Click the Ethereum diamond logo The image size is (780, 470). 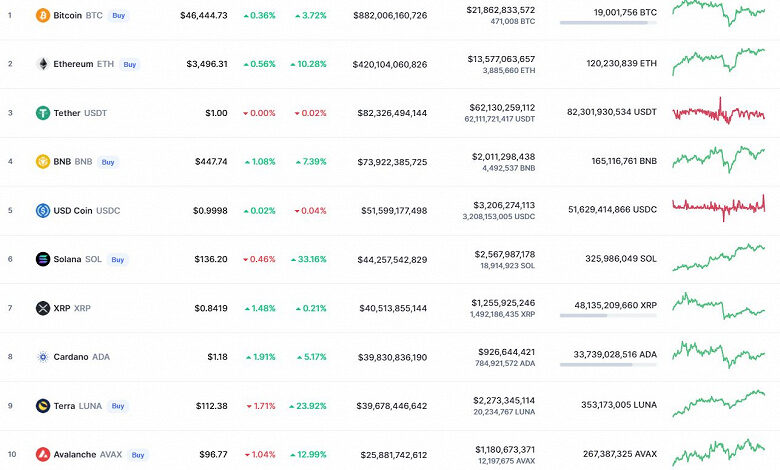coord(43,64)
